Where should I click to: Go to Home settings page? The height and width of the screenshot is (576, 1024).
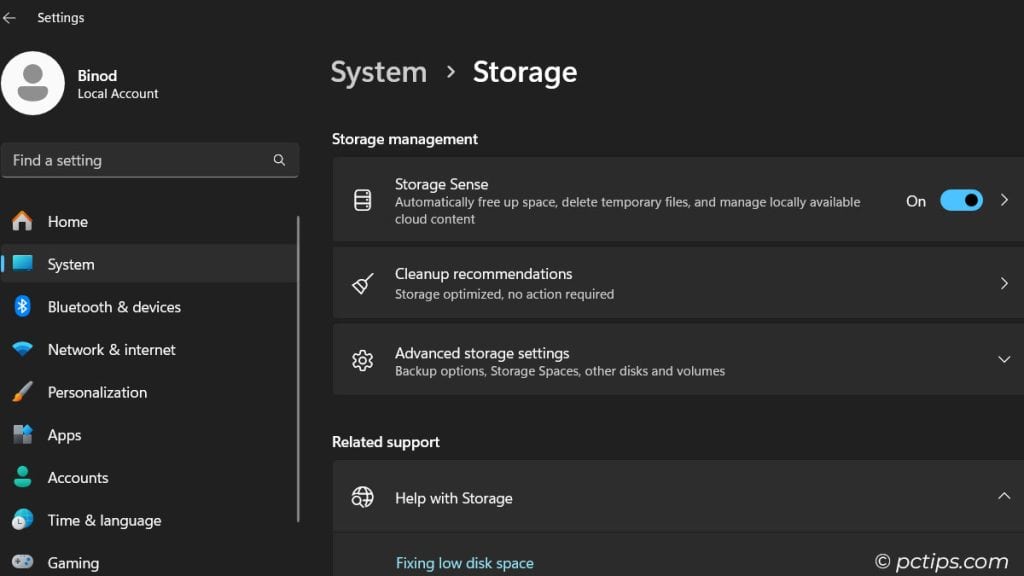pyautogui.click(x=150, y=221)
